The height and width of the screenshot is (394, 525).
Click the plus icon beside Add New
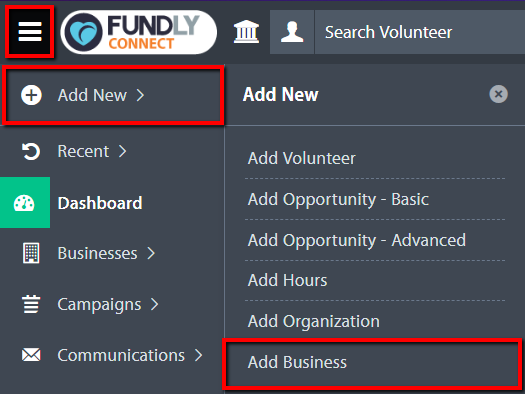(31, 95)
